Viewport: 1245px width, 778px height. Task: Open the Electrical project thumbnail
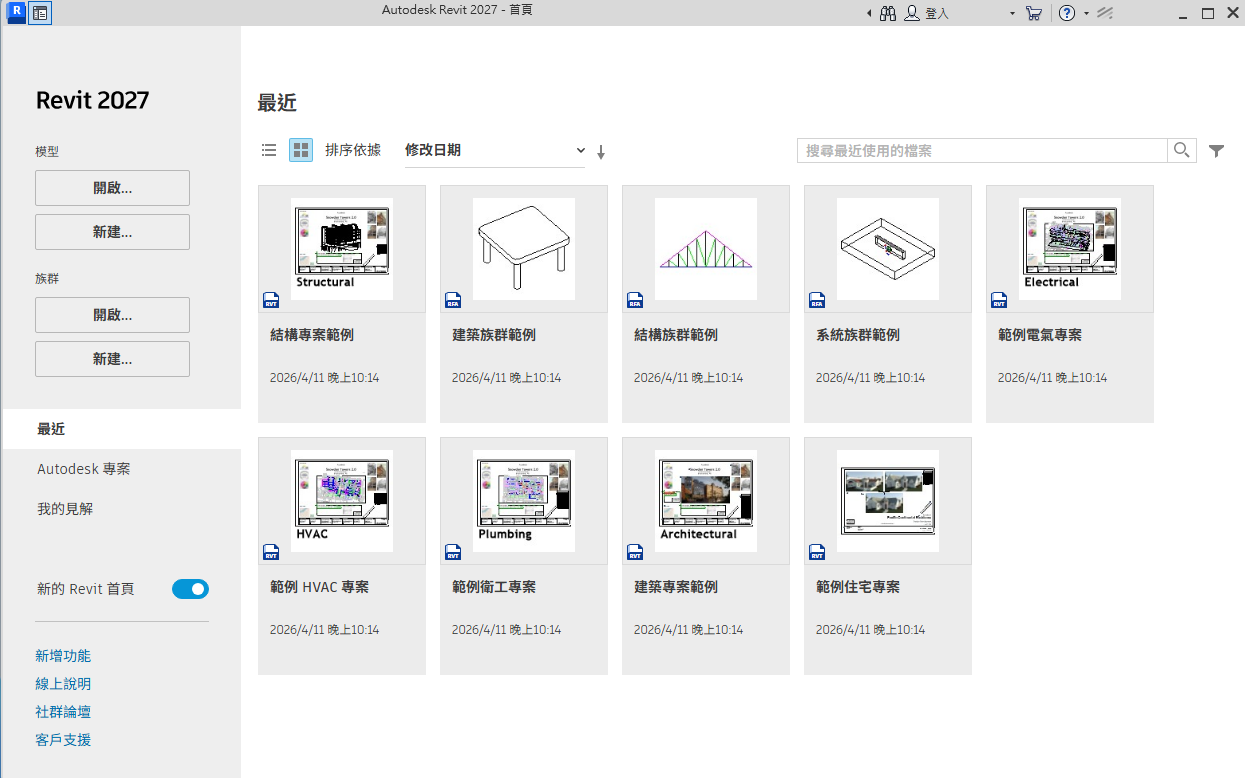click(1070, 249)
